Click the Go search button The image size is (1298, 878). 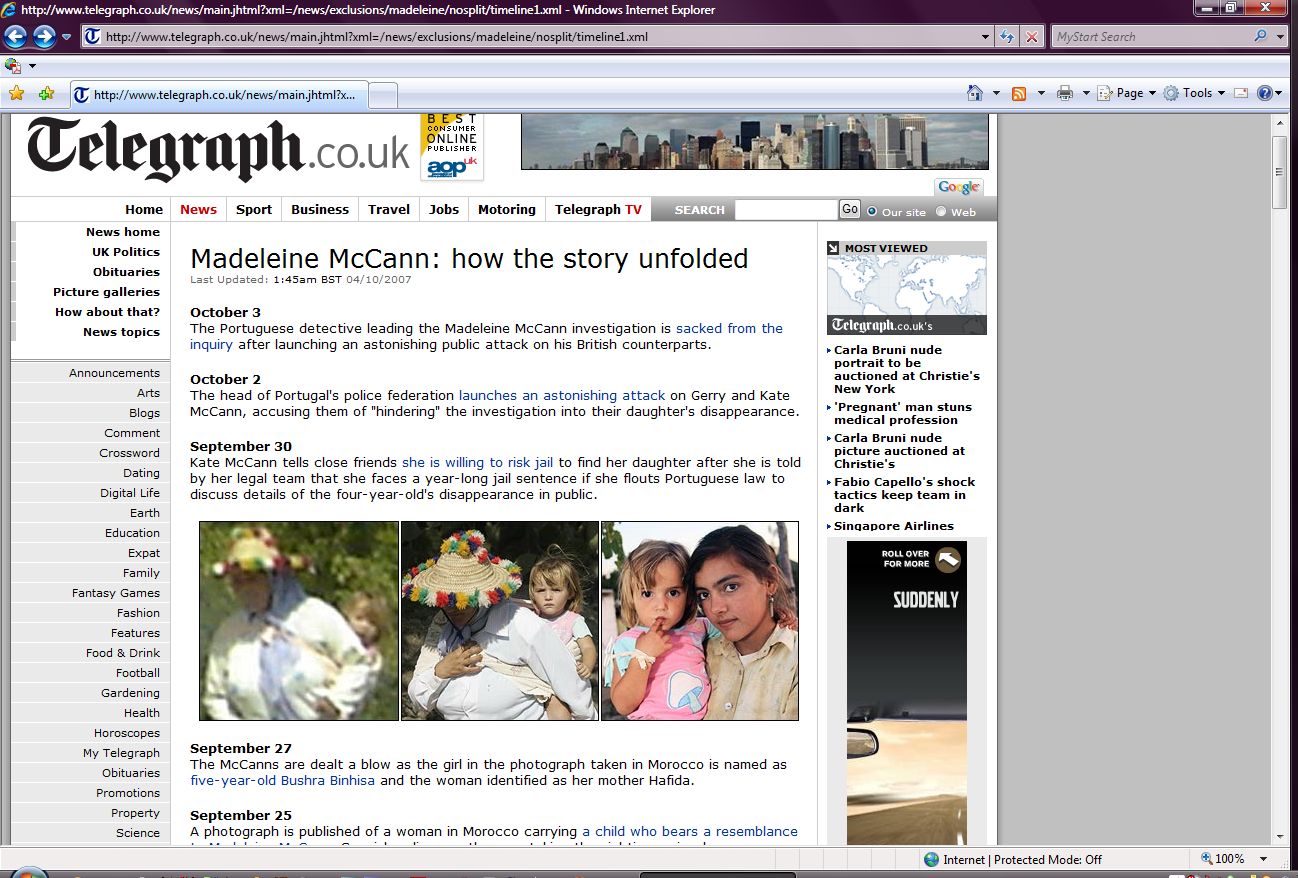click(x=850, y=209)
